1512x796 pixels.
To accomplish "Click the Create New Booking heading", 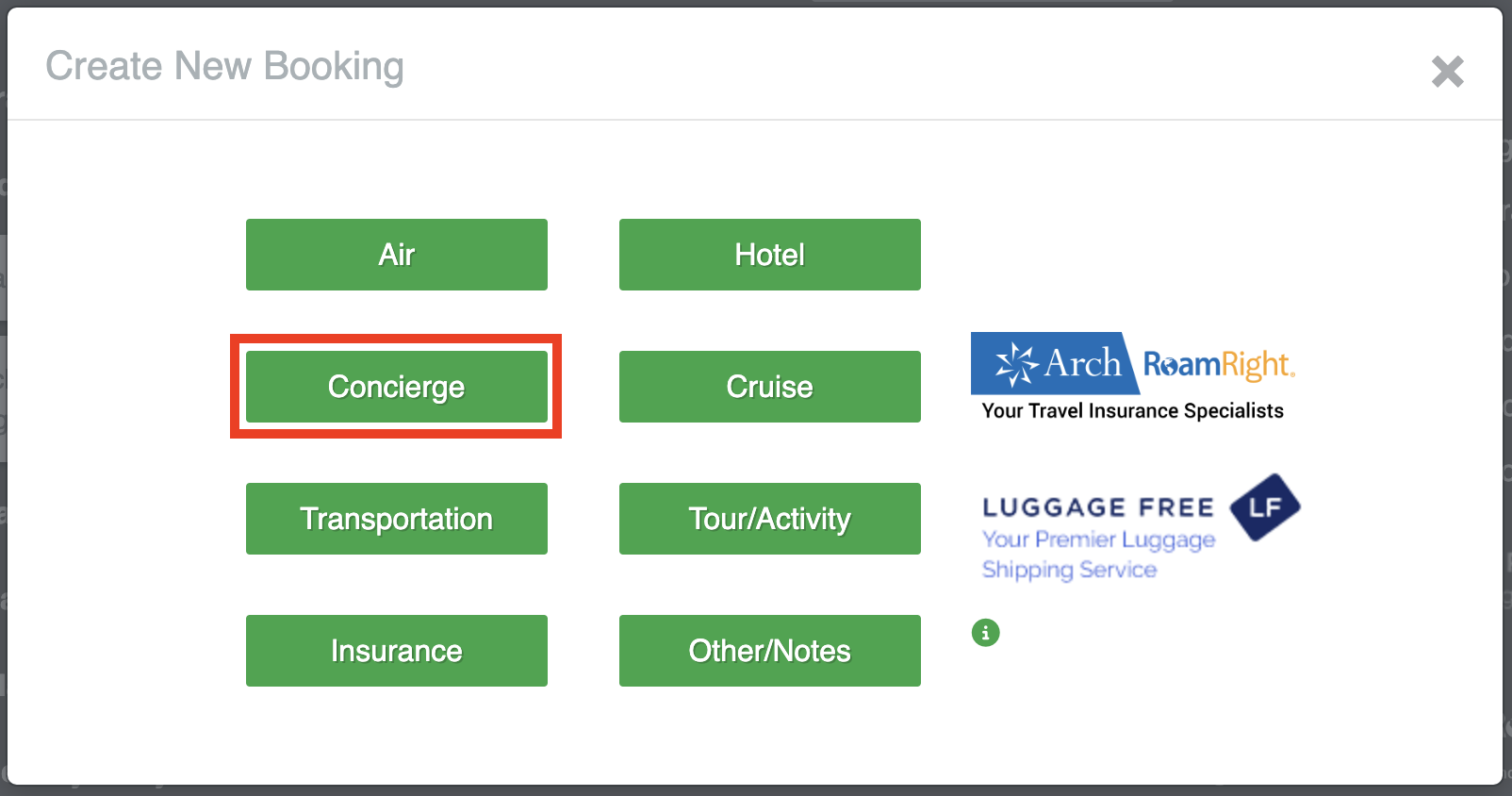I will click(224, 66).
